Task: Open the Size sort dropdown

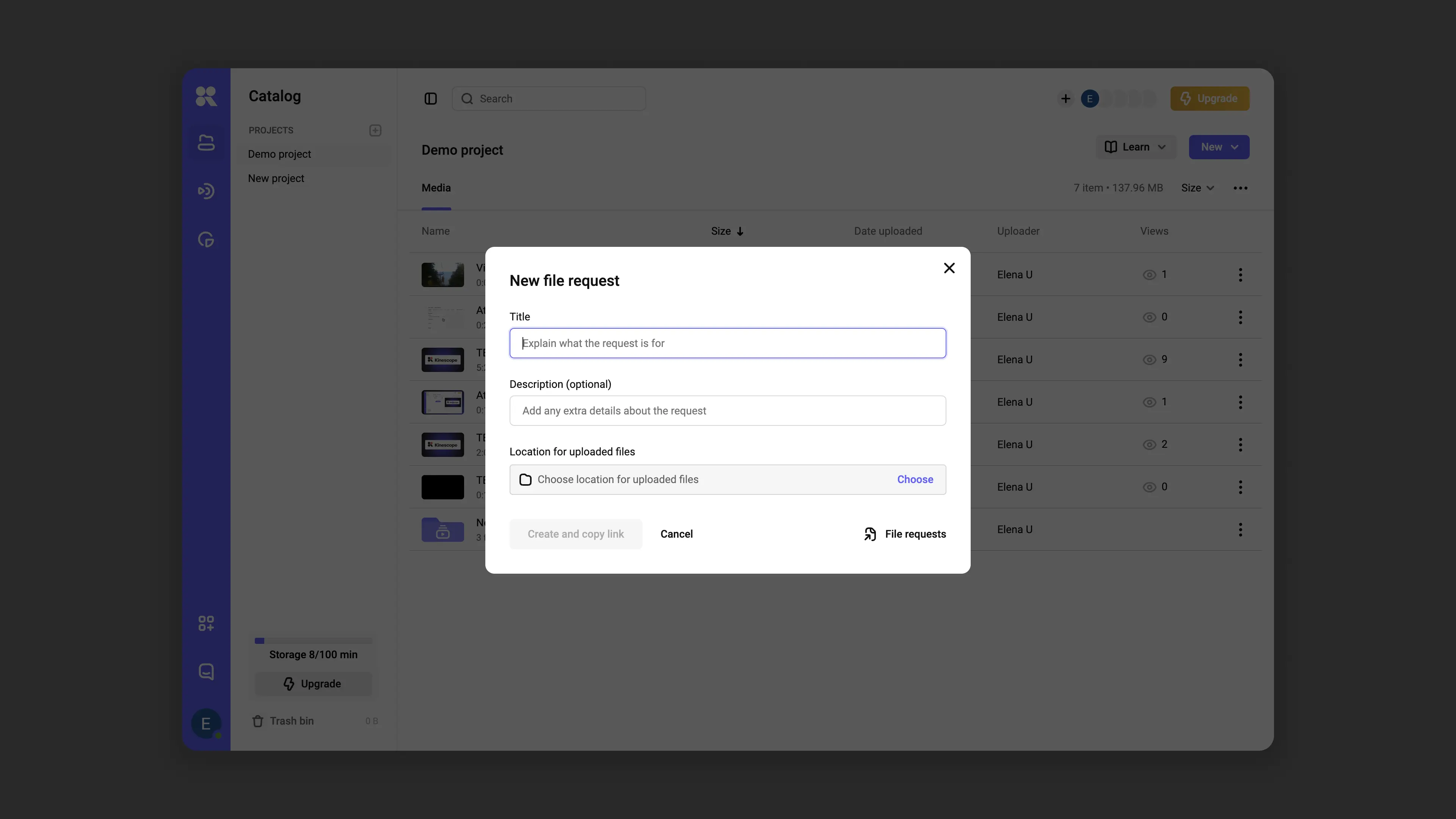Action: (x=1197, y=188)
